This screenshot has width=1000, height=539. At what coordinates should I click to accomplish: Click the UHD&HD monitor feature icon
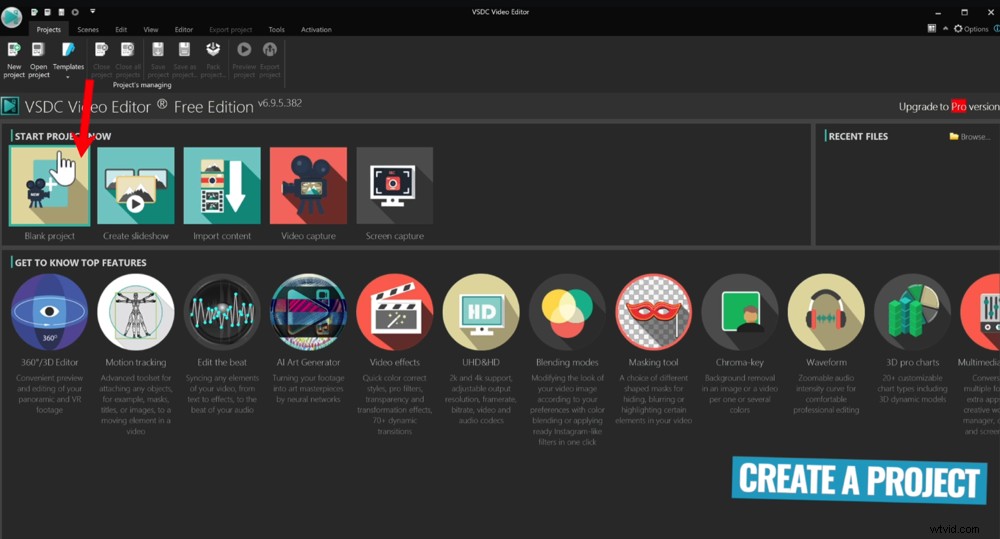(x=481, y=312)
